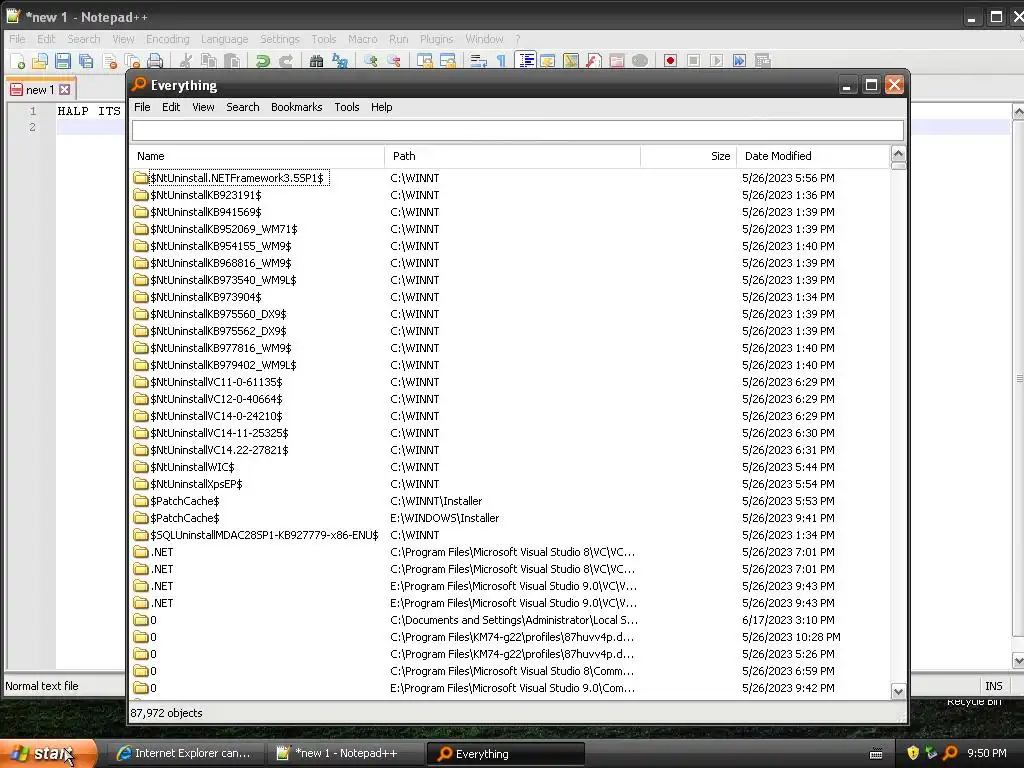Open Notepad++ Plugins menu
The height and width of the screenshot is (768, 1024).
pyautogui.click(x=437, y=39)
